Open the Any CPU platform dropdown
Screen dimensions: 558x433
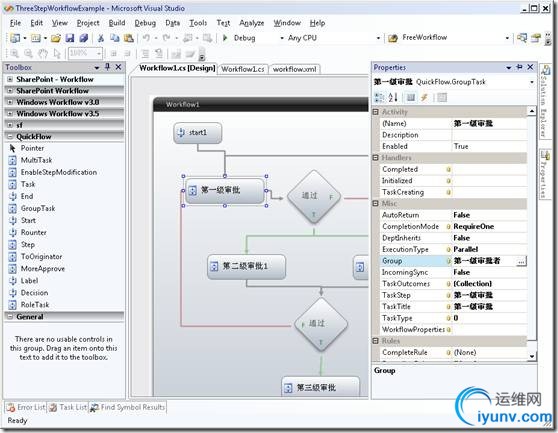click(378, 38)
